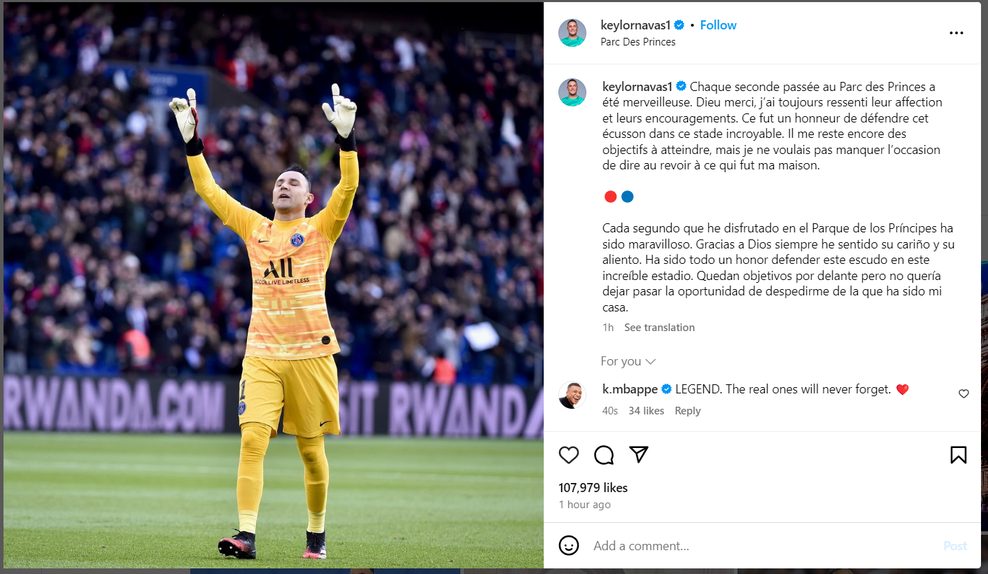Open k.mbappe's profile picture

(572, 395)
